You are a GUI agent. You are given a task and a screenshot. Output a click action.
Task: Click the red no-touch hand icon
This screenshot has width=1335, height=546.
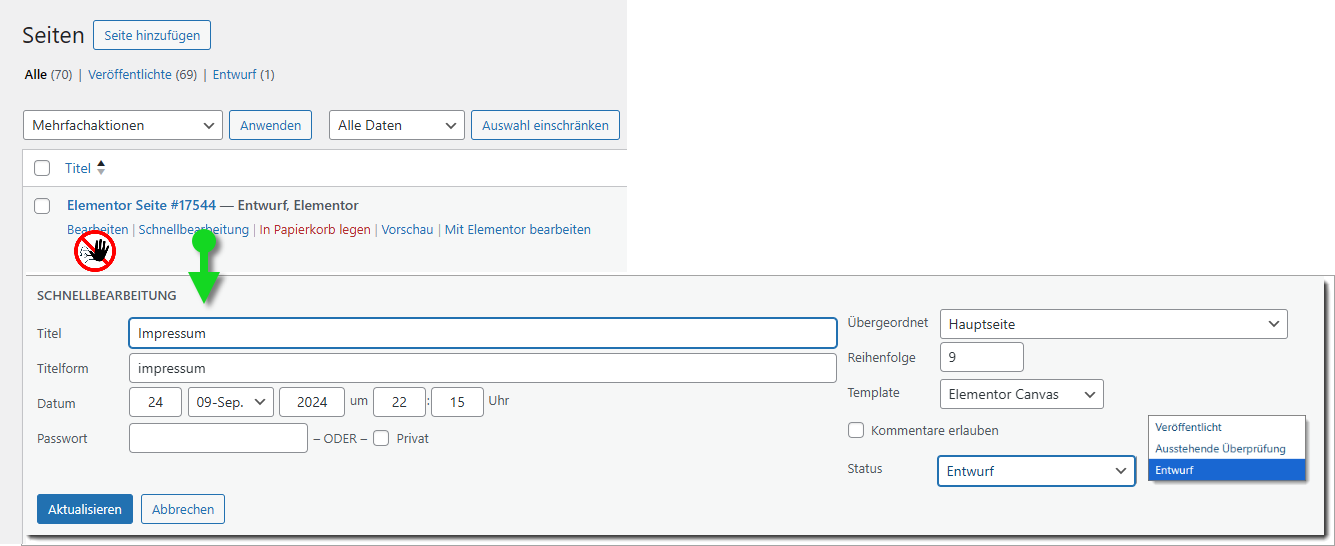pyautogui.click(x=95, y=252)
